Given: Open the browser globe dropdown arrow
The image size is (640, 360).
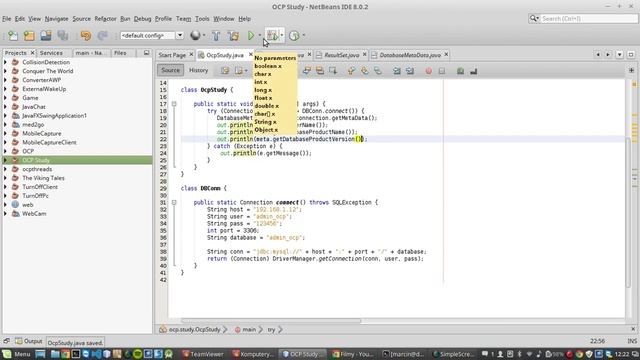Looking at the screenshot, I should coord(204,36).
